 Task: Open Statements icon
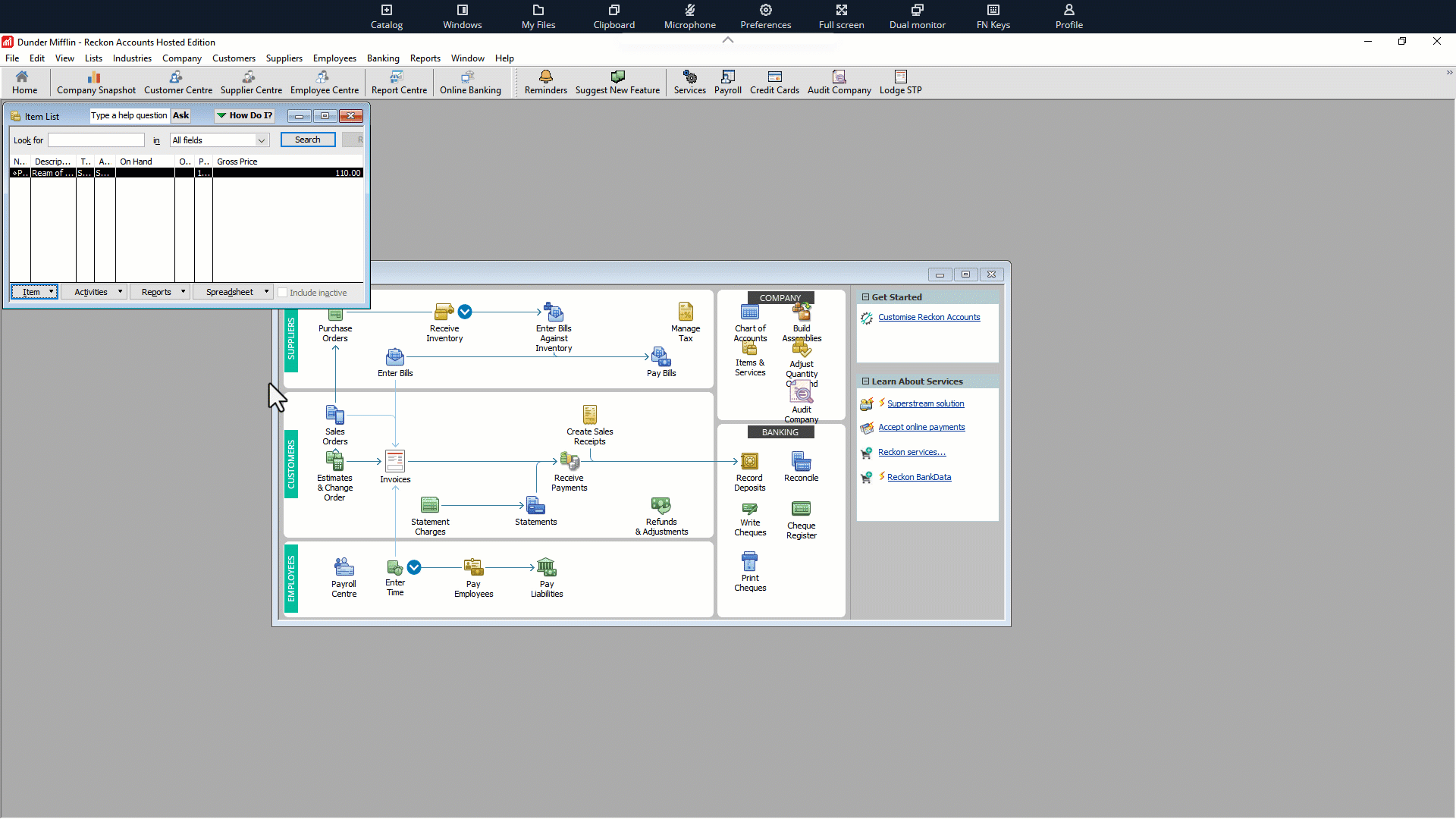point(535,511)
